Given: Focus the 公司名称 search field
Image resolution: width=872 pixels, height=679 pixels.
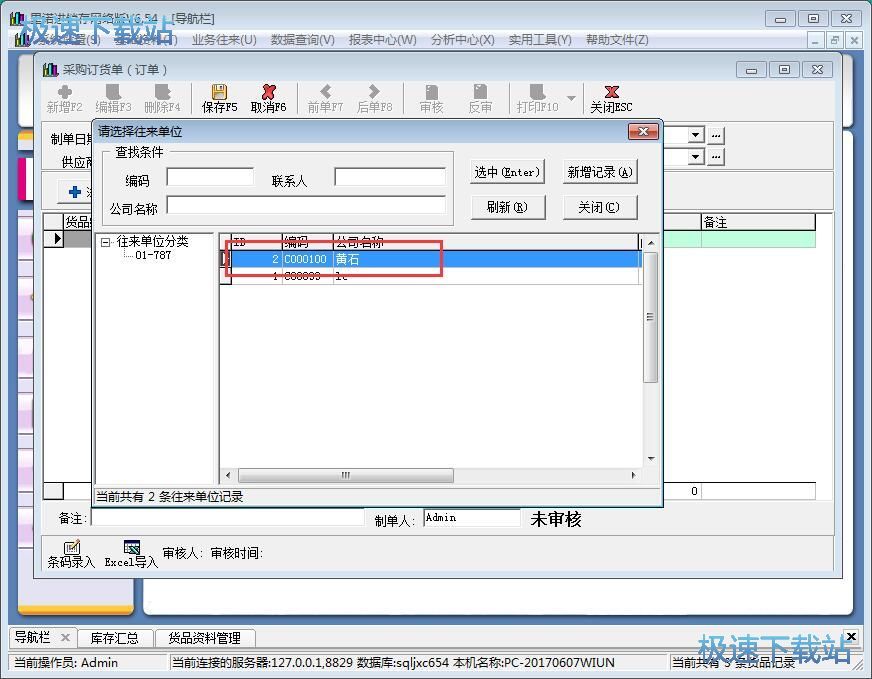Looking at the screenshot, I should [306, 205].
